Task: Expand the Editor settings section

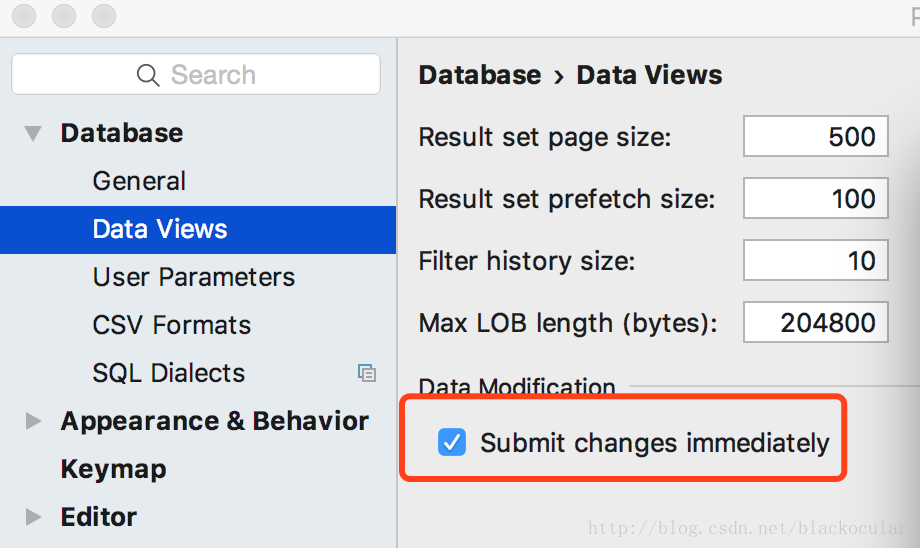Action: coord(33,517)
